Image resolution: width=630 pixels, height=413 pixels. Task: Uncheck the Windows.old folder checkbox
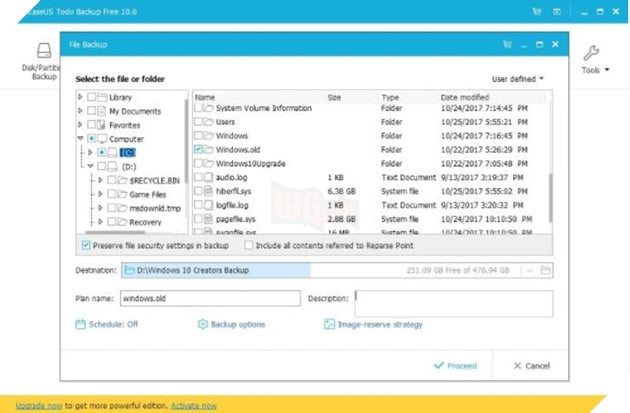pyautogui.click(x=198, y=149)
